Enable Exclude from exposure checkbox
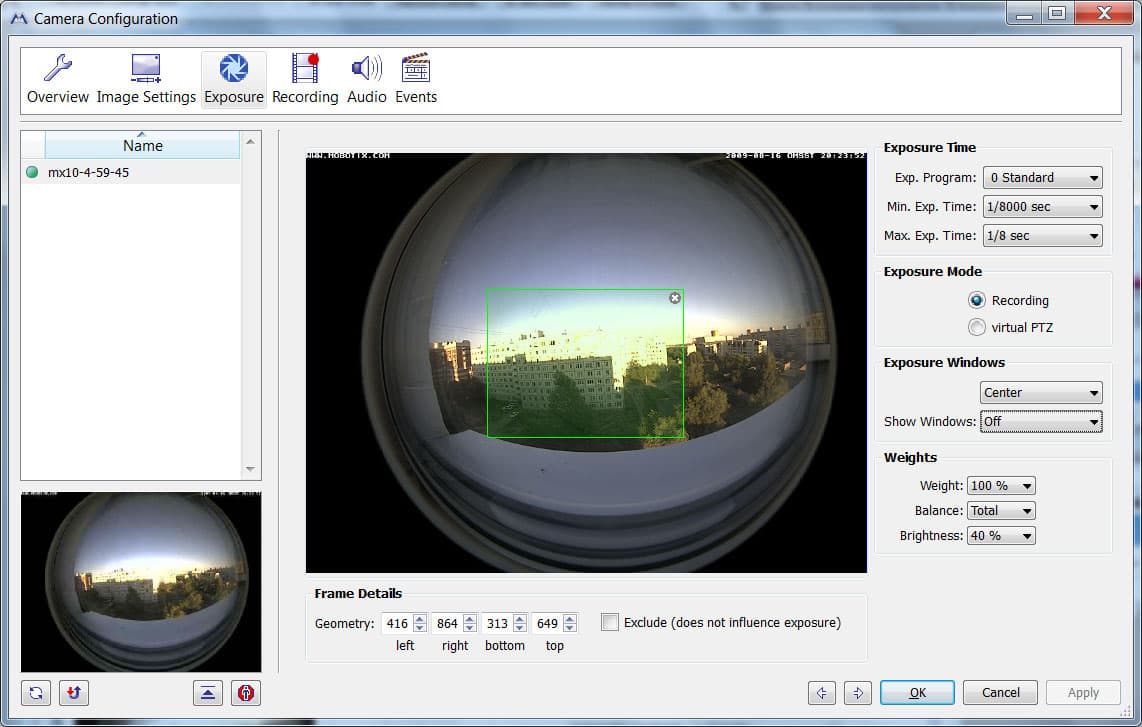 coord(610,622)
